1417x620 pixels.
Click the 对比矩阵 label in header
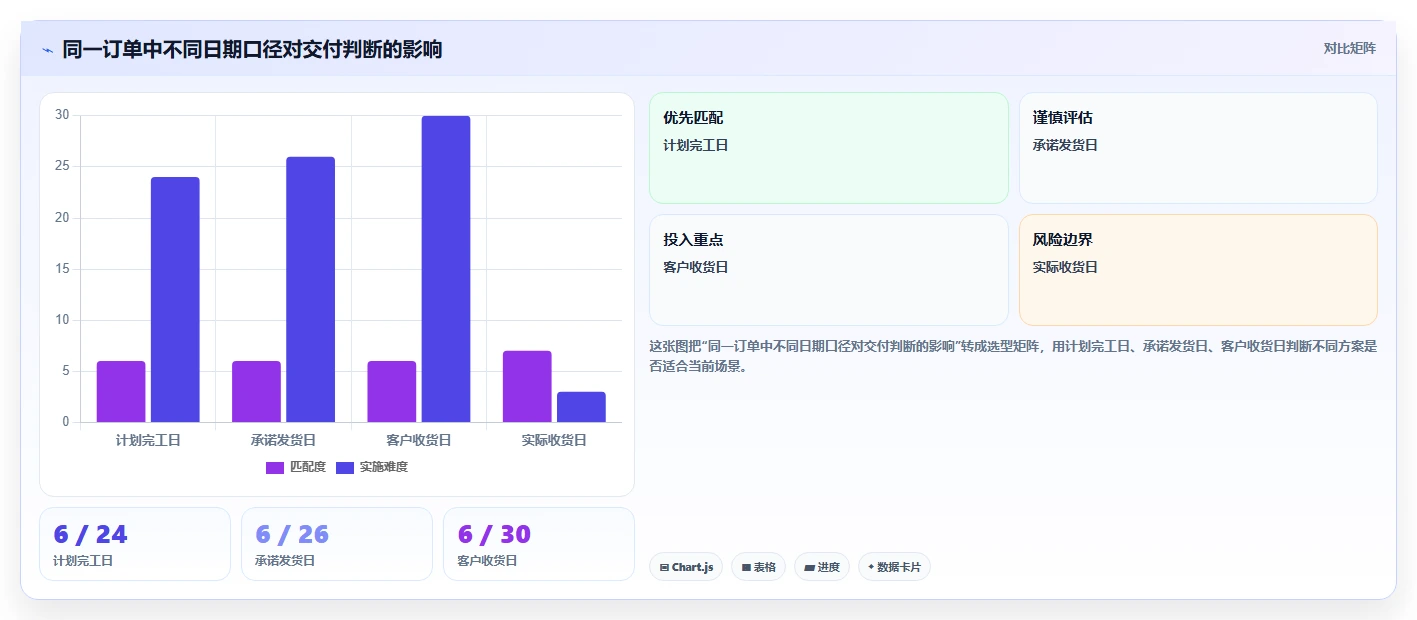pyautogui.click(x=1349, y=48)
